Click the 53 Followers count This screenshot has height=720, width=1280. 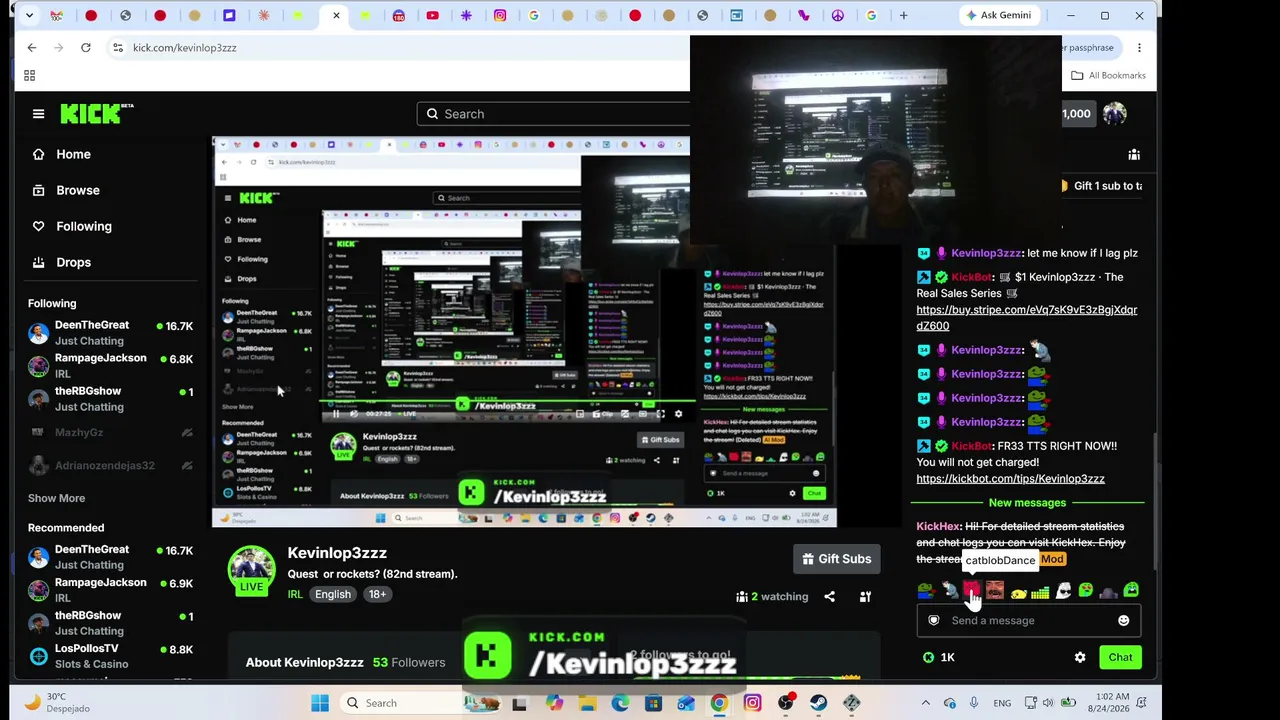pyautogui.click(x=409, y=662)
